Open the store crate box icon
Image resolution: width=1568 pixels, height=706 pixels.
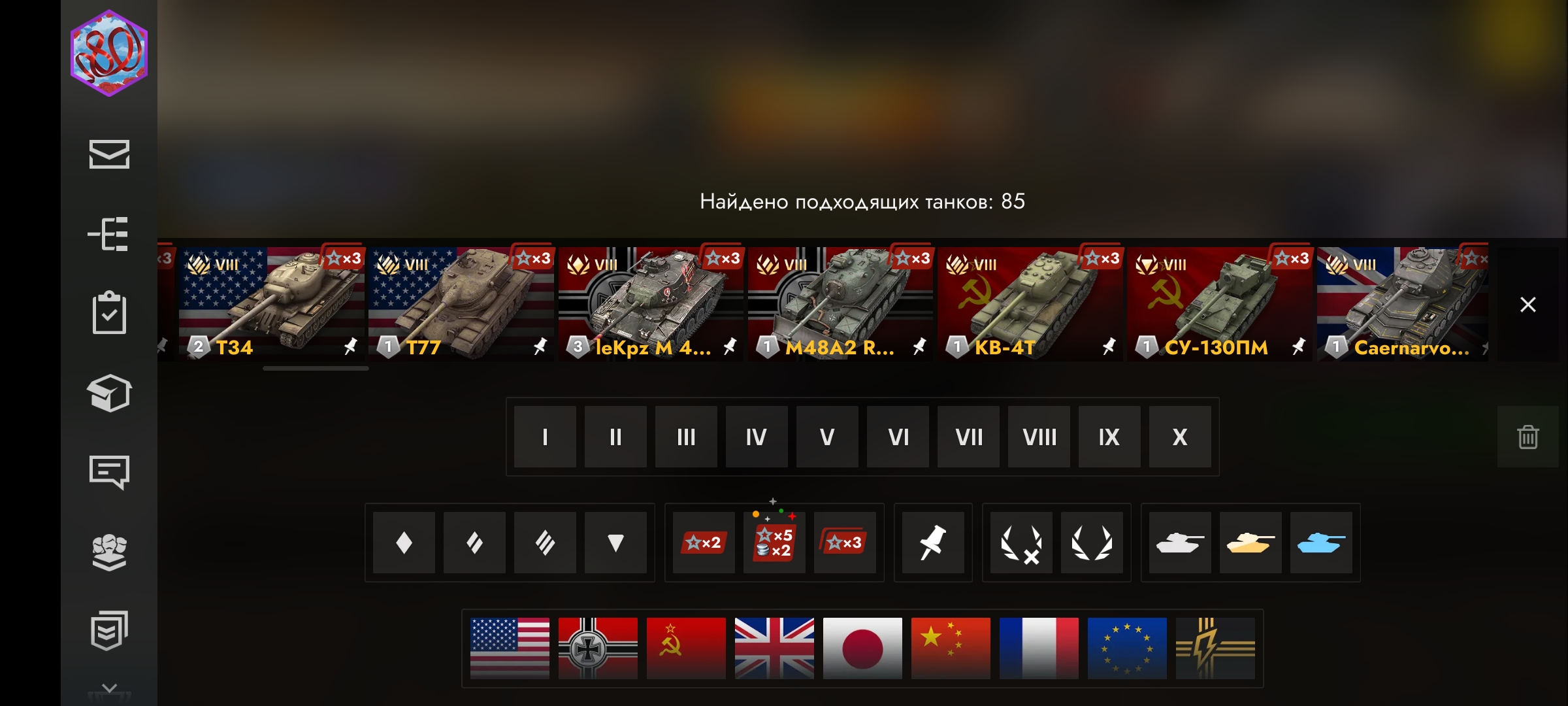tap(109, 393)
